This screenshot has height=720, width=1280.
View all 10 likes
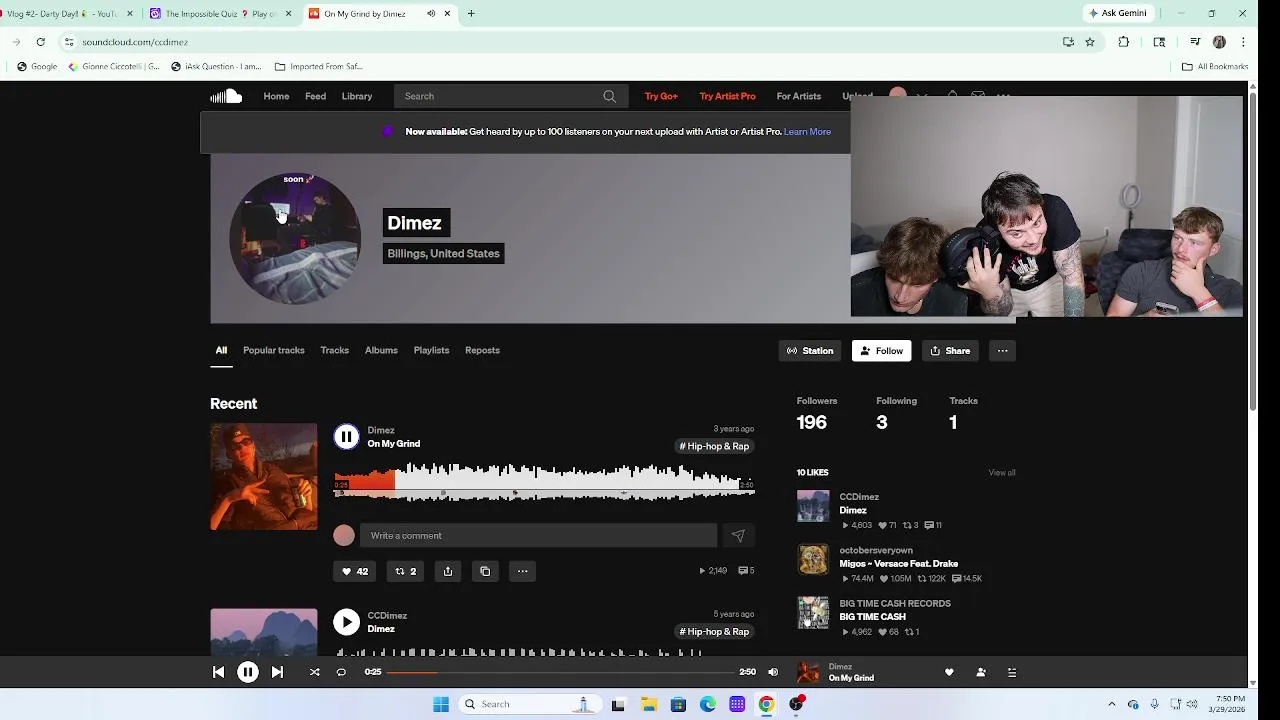1002,473
